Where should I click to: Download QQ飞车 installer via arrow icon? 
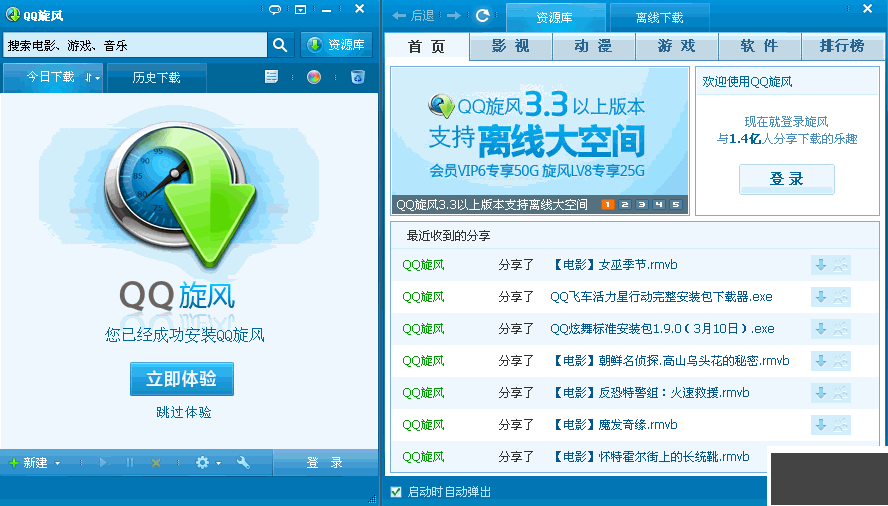(x=821, y=297)
